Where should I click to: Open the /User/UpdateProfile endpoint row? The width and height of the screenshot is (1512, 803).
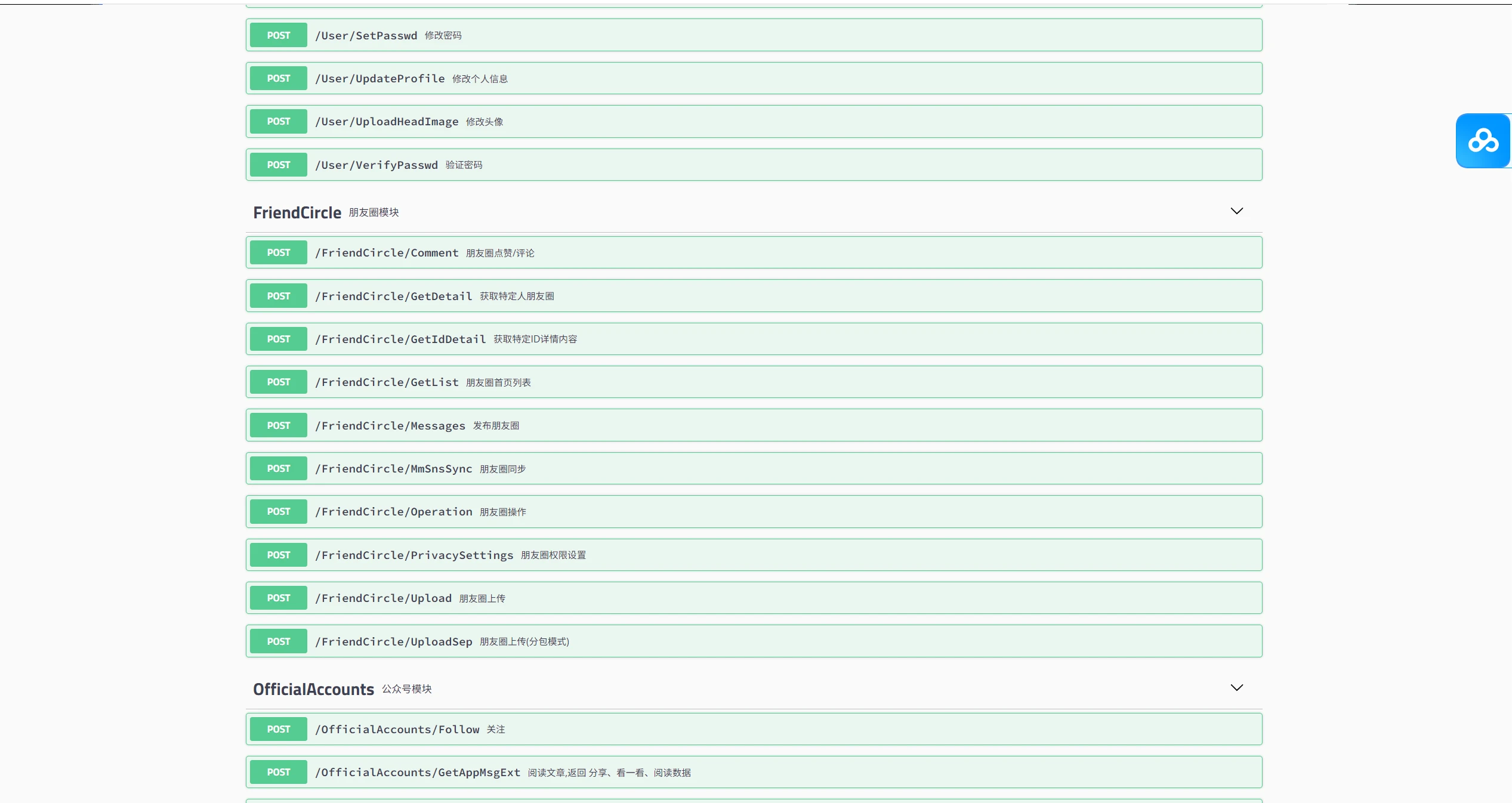pyautogui.click(x=379, y=79)
